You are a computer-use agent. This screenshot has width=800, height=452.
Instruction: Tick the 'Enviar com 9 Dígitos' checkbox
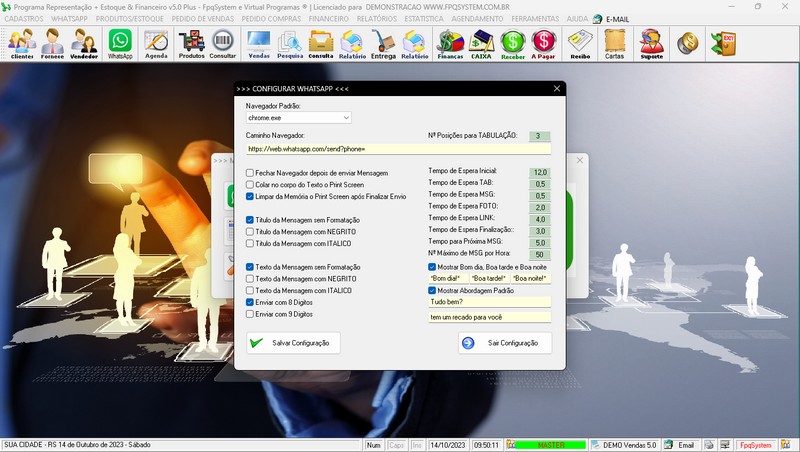click(251, 314)
